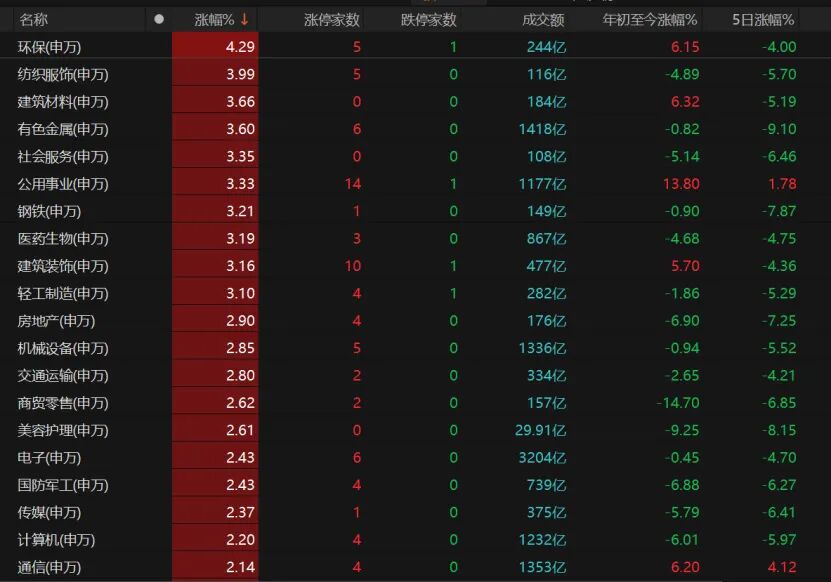The height and width of the screenshot is (582, 831).
Task: Click the 2.90 gain value for 房地产
Action: tap(240, 321)
